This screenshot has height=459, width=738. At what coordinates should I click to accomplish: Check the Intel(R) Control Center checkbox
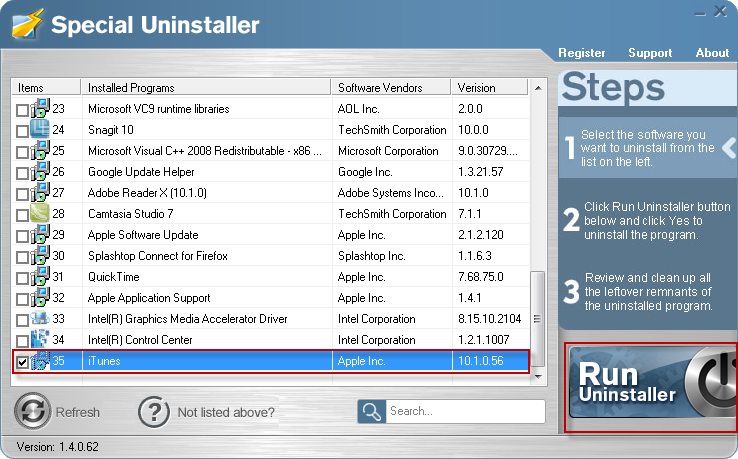[x=22, y=341]
